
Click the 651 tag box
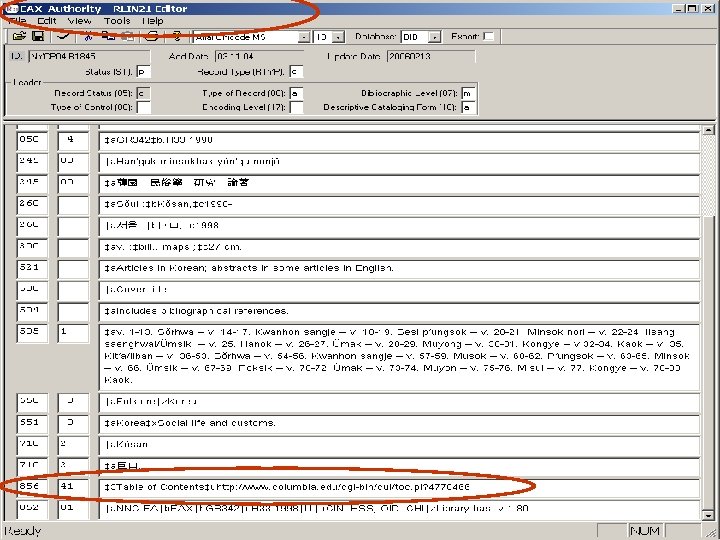[32, 424]
